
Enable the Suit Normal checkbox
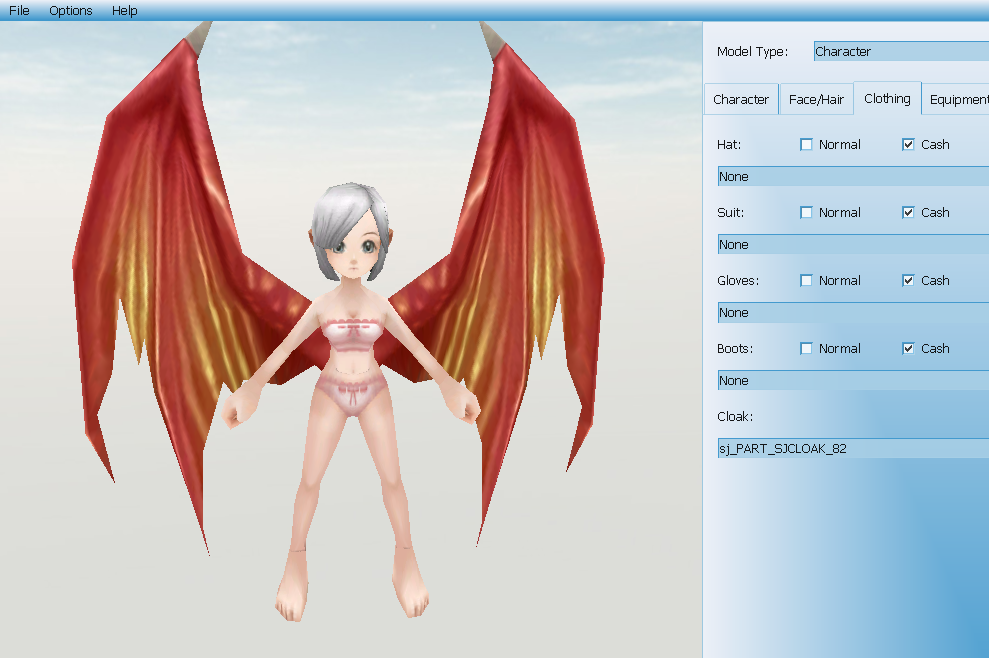(x=807, y=212)
